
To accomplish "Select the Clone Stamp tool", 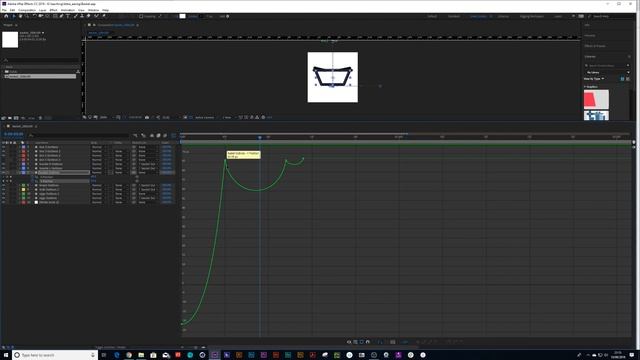I will [82, 16].
